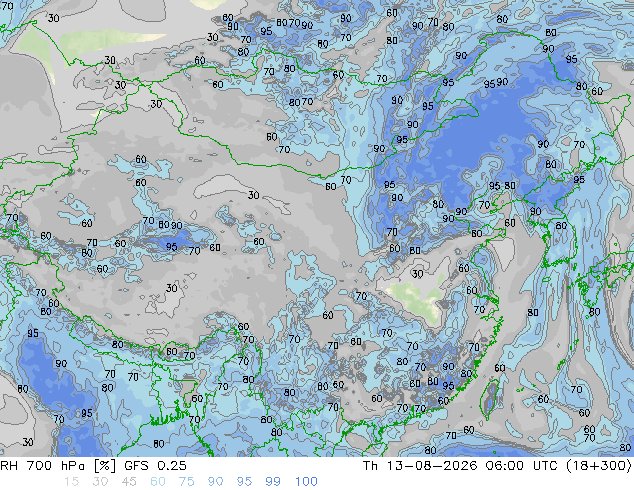Click the legend value 60 in the color scale
The image size is (634, 490).
158,482
